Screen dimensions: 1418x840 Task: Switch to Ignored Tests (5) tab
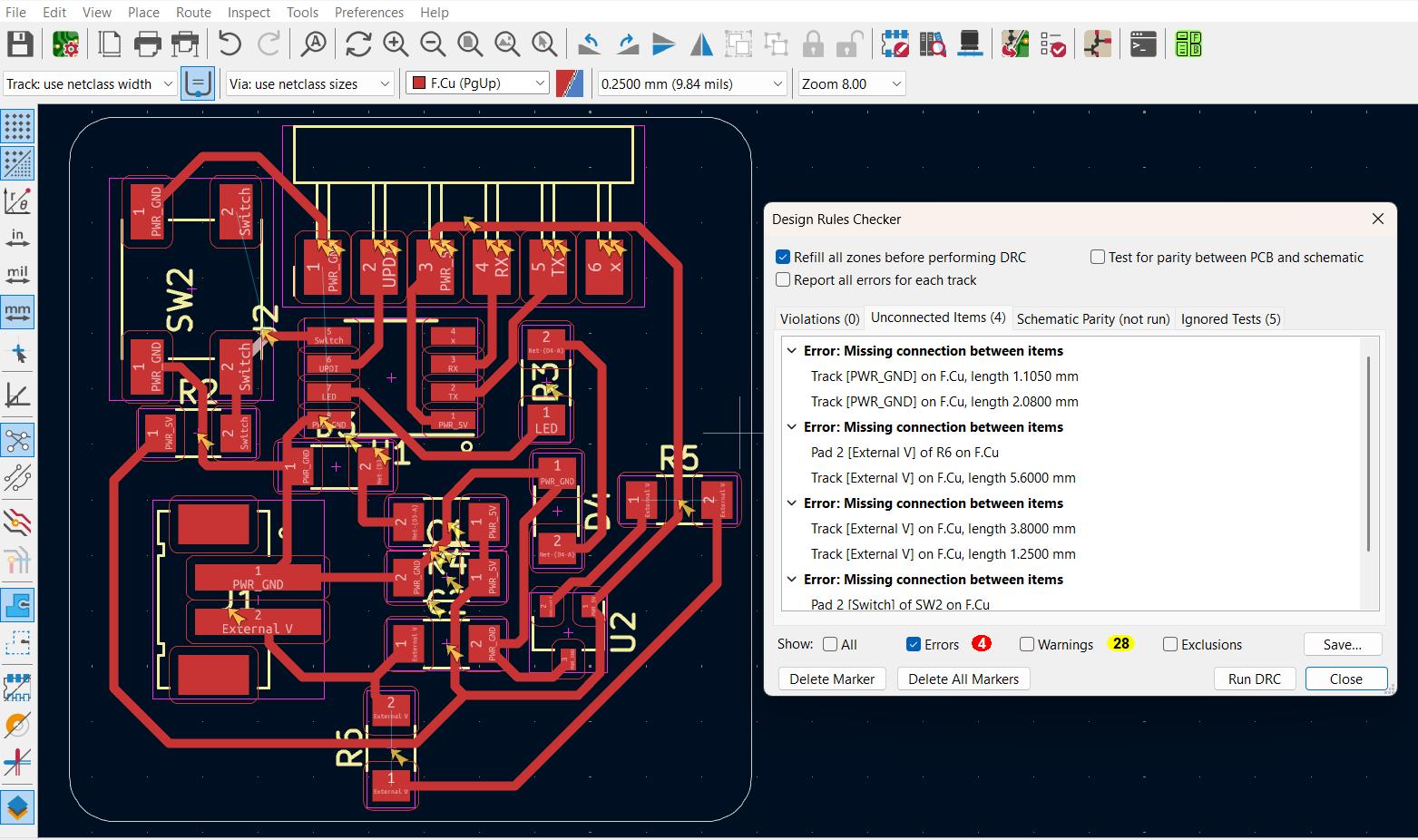coord(1231,318)
